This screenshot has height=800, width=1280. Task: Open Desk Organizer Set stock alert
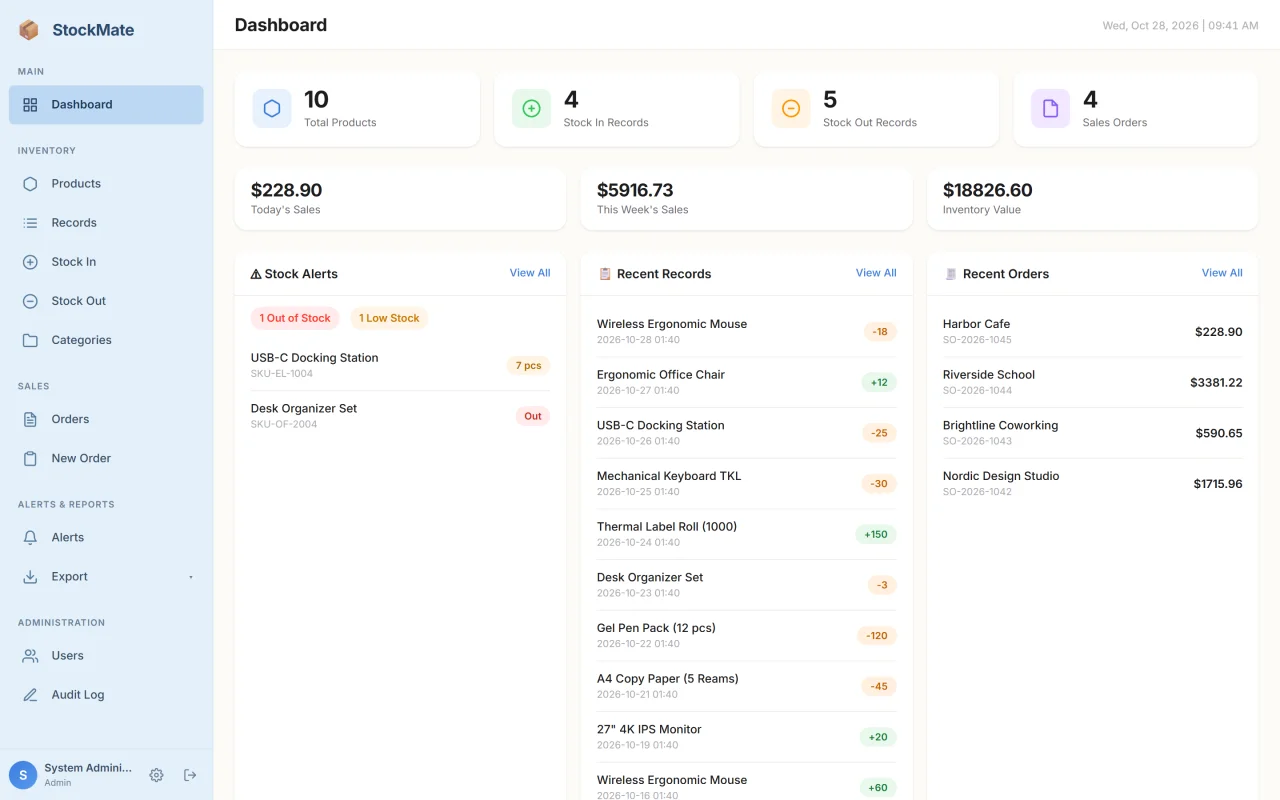point(400,416)
